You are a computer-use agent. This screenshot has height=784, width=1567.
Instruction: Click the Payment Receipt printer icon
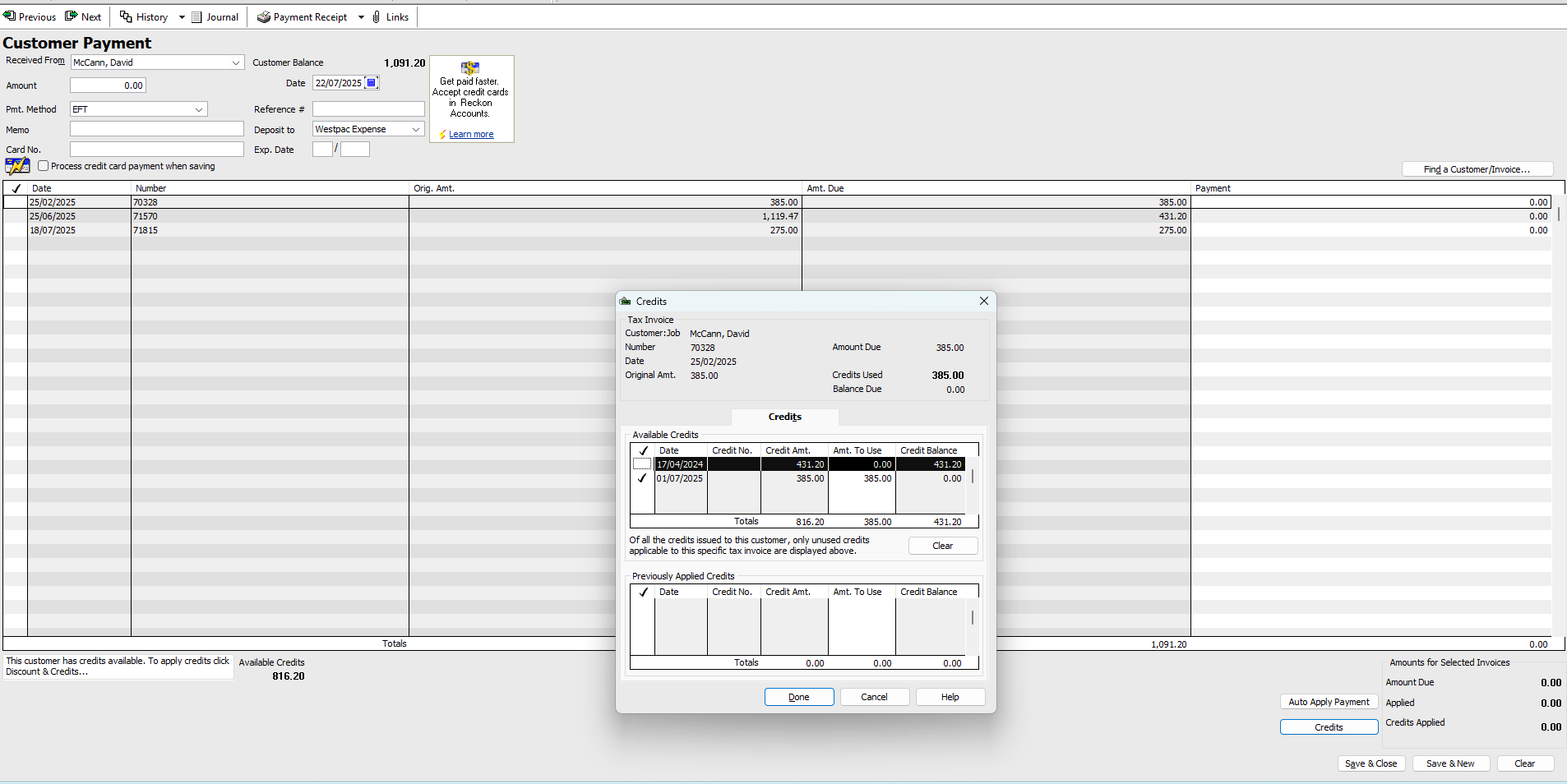[x=264, y=16]
